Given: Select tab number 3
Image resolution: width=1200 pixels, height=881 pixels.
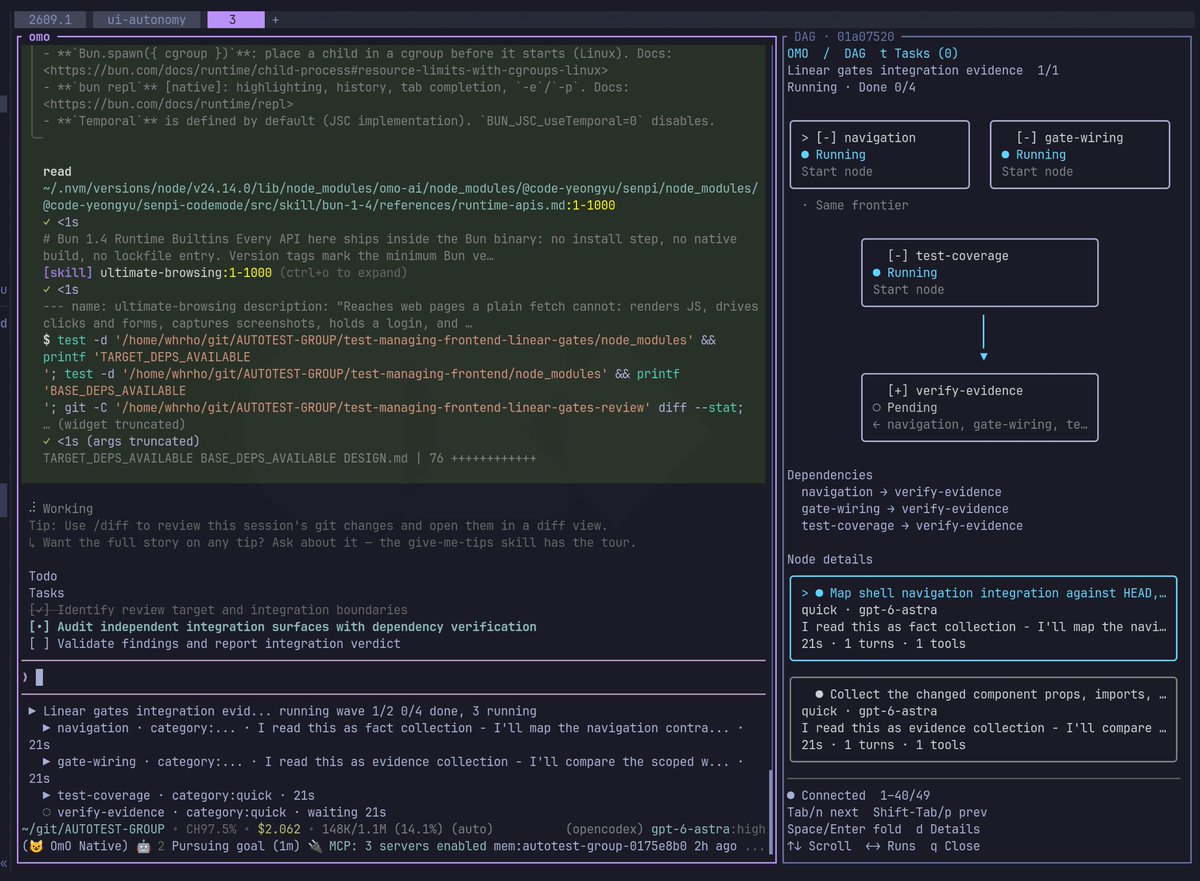Looking at the screenshot, I should (235, 19).
